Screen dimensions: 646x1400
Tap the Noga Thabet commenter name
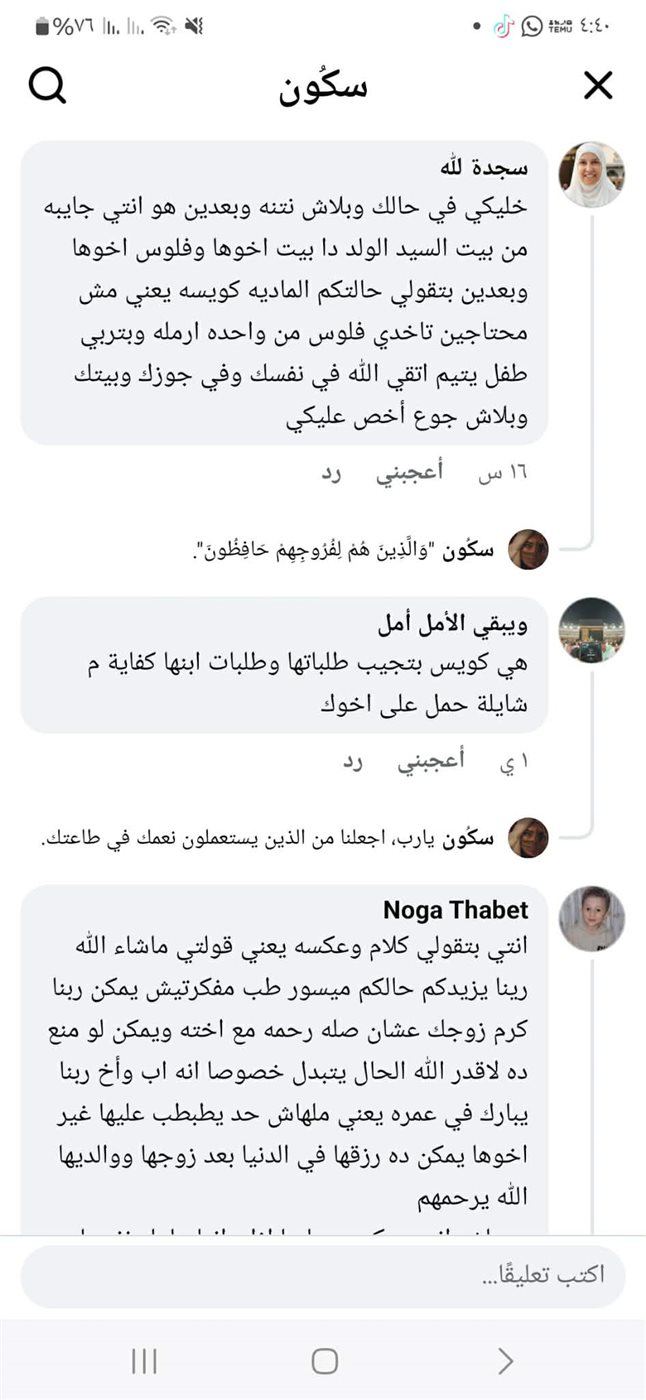tap(456, 911)
